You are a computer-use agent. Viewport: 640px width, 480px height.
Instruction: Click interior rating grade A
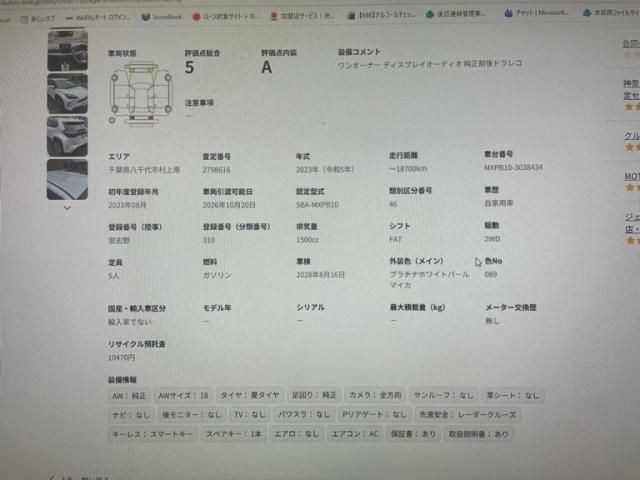coord(266,67)
